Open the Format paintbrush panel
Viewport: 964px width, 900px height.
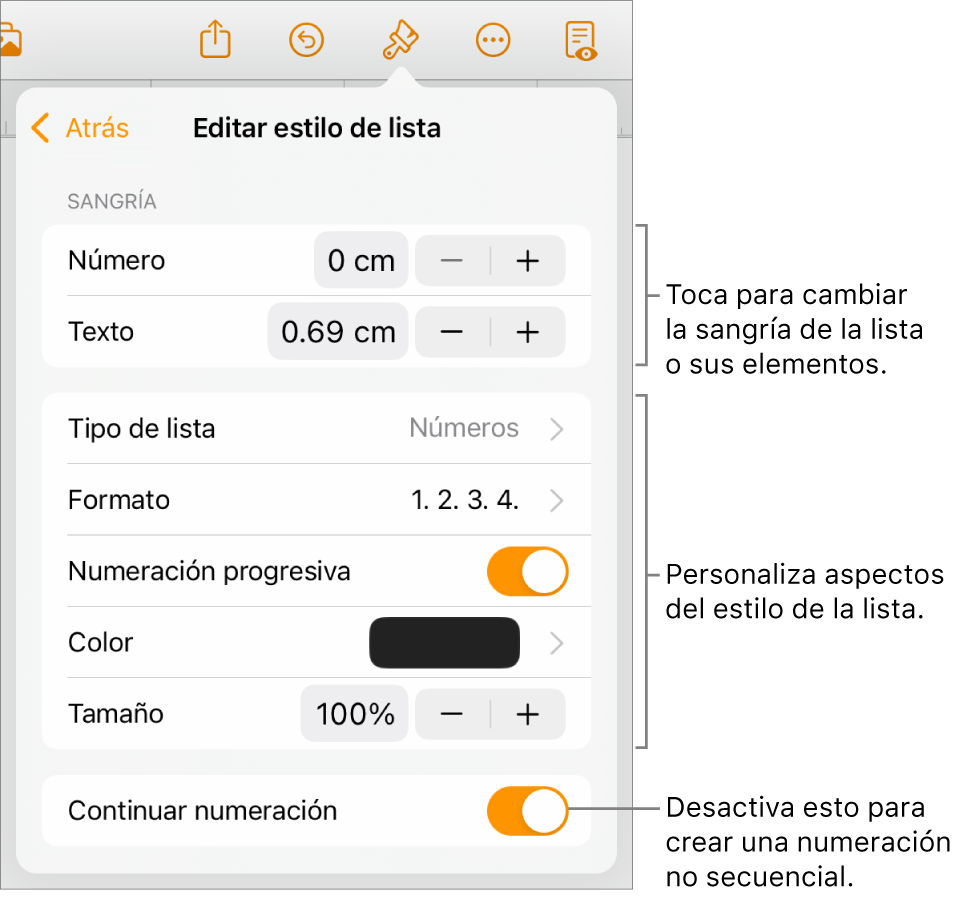pos(401,40)
